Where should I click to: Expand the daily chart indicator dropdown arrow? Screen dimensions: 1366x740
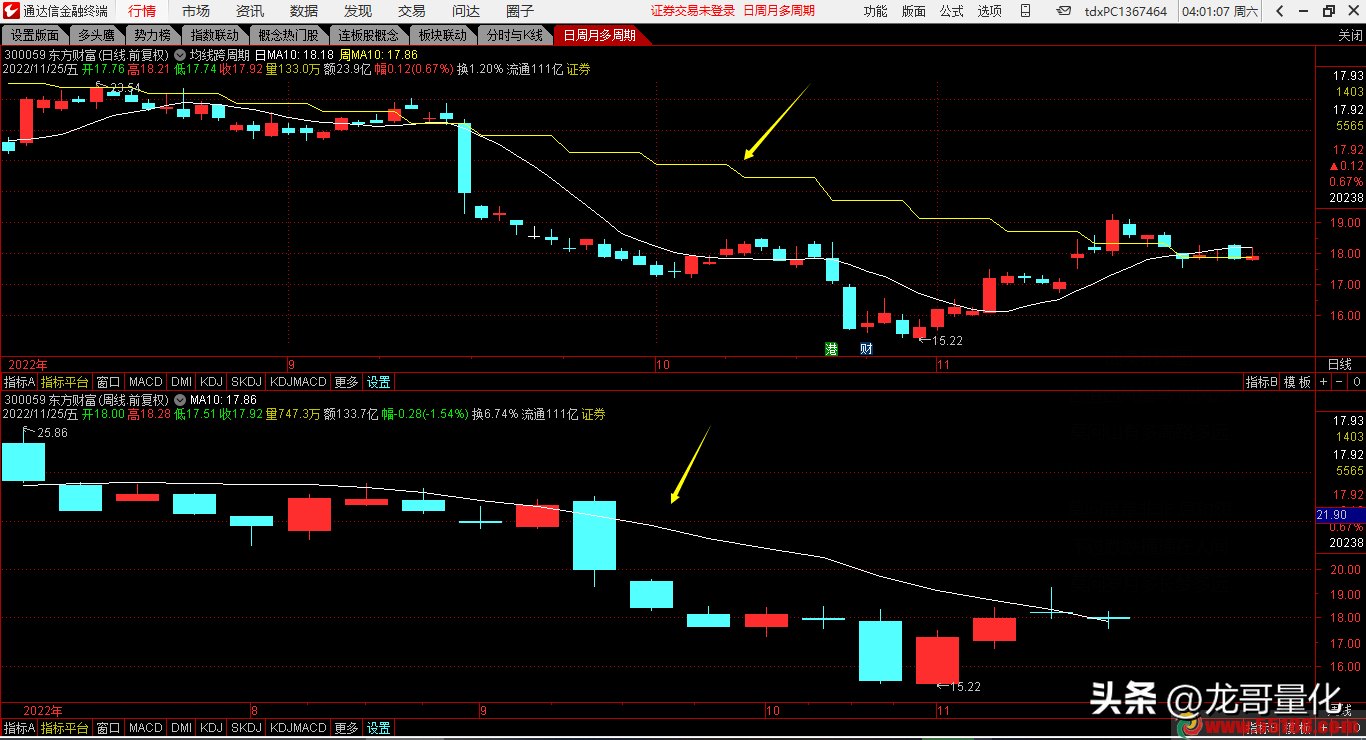(x=180, y=55)
